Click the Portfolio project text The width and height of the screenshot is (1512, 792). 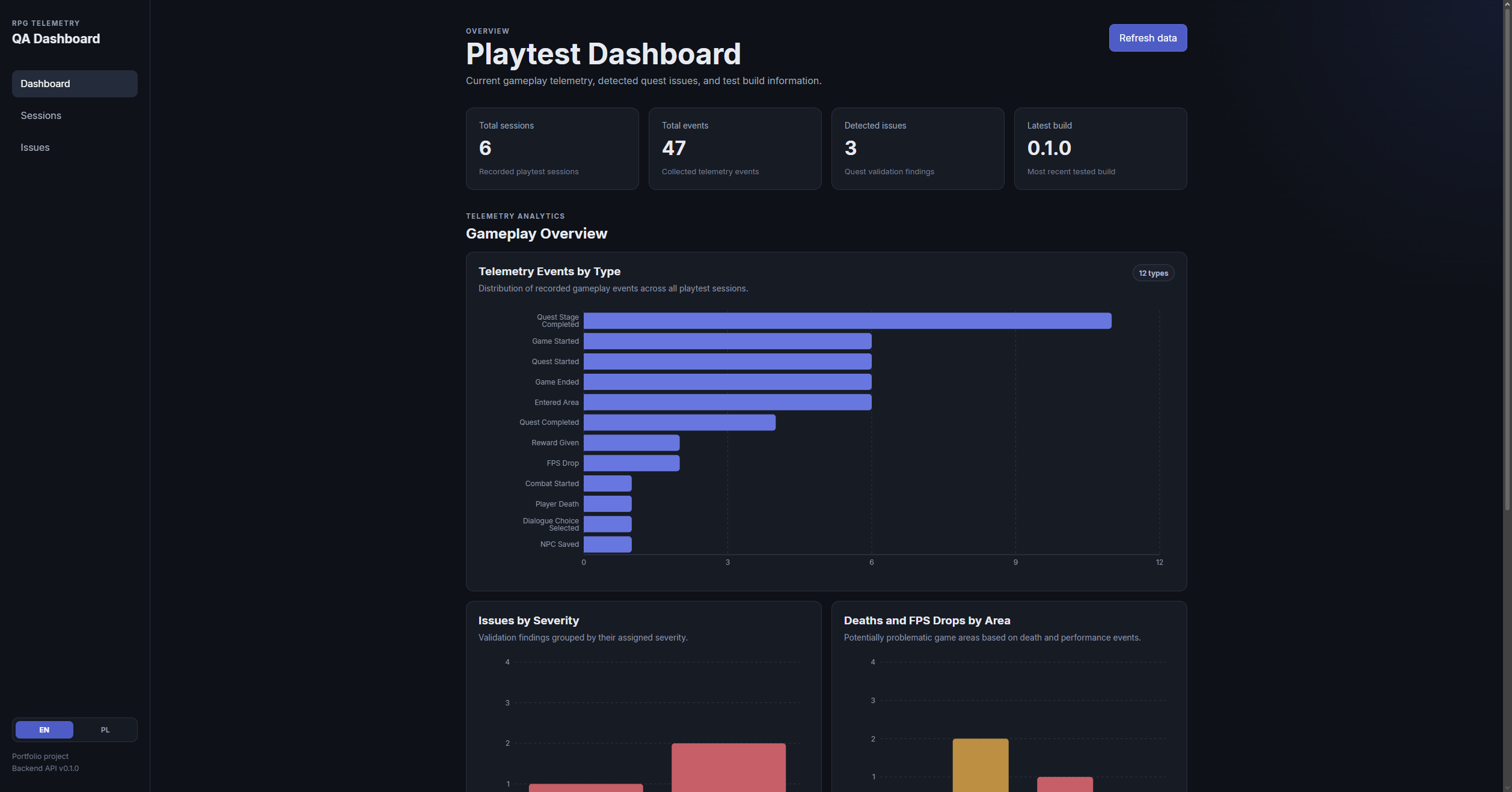pyautogui.click(x=40, y=757)
